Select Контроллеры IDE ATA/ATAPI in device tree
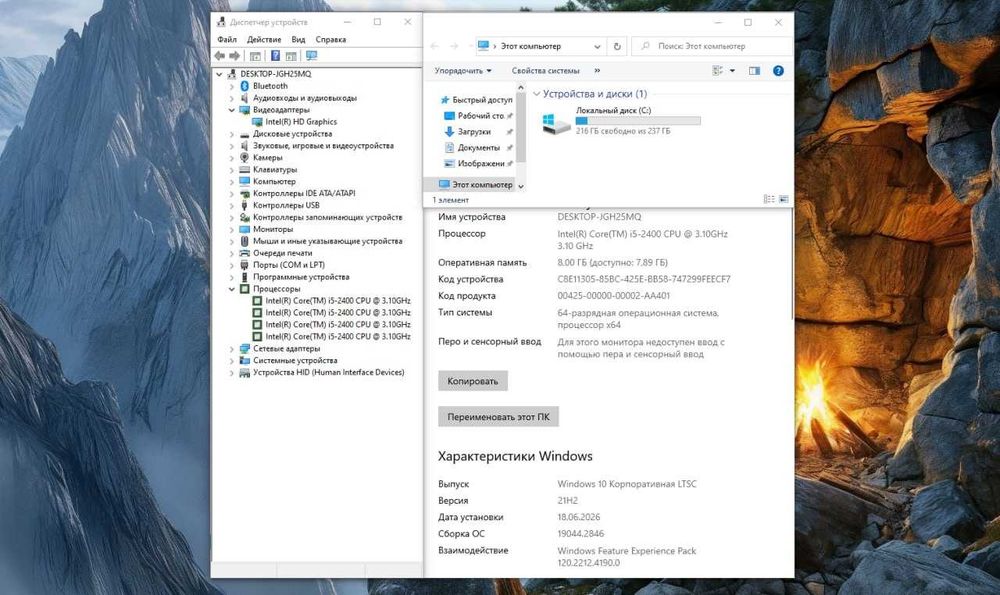Viewport: 1000px width, 595px height. (x=304, y=193)
